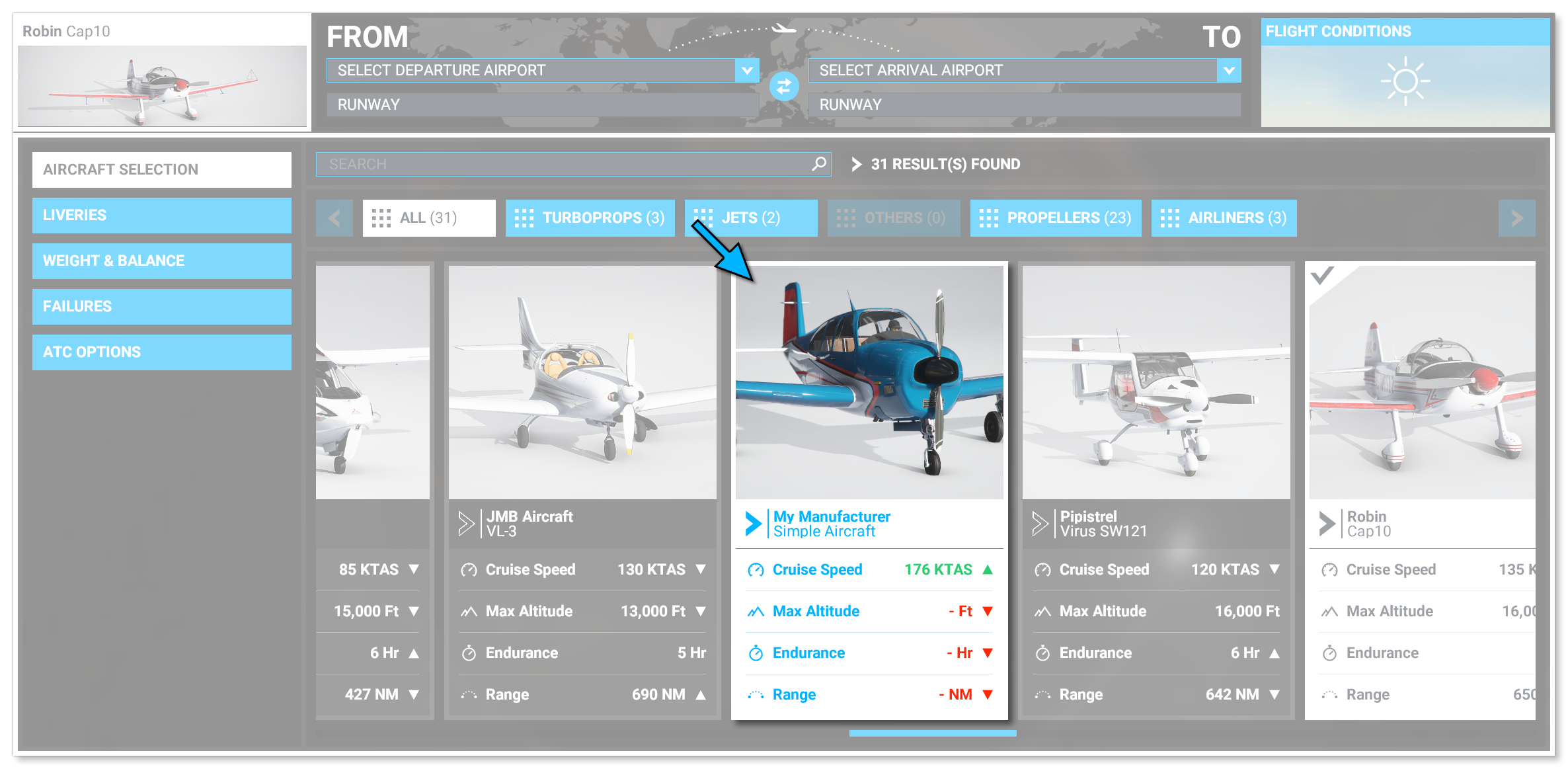Switch to the JETS (2) filter tab
Viewport: 1568px width, 769px height.
click(x=750, y=218)
